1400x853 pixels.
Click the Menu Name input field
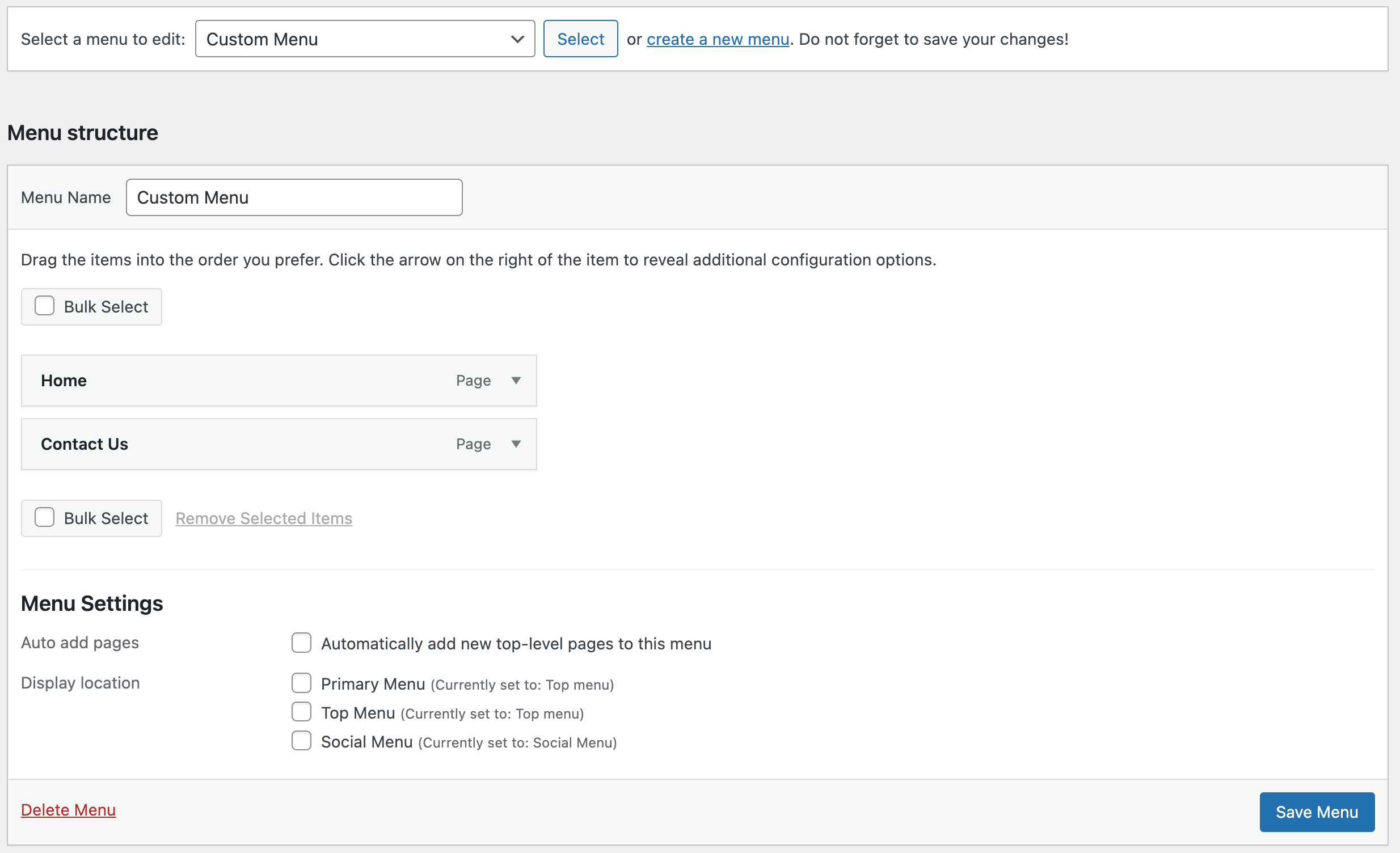pos(294,197)
